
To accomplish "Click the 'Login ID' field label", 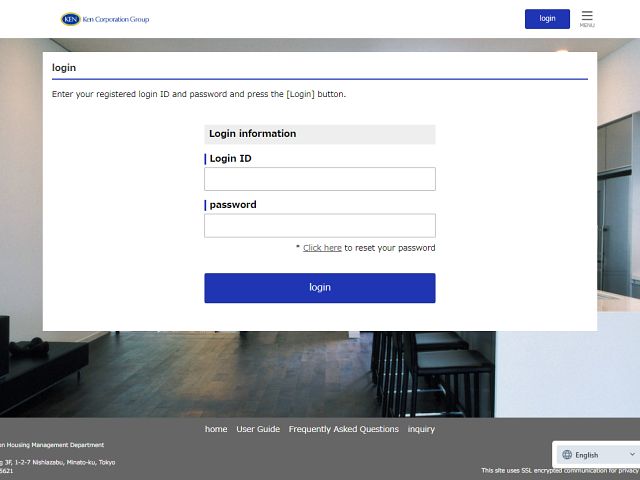I will point(230,158).
